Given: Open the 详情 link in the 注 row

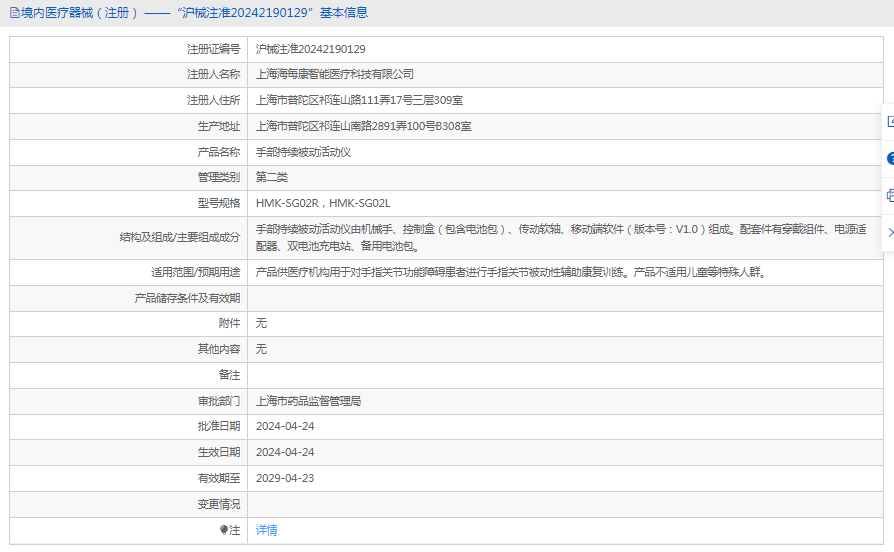Looking at the screenshot, I should coord(266,530).
